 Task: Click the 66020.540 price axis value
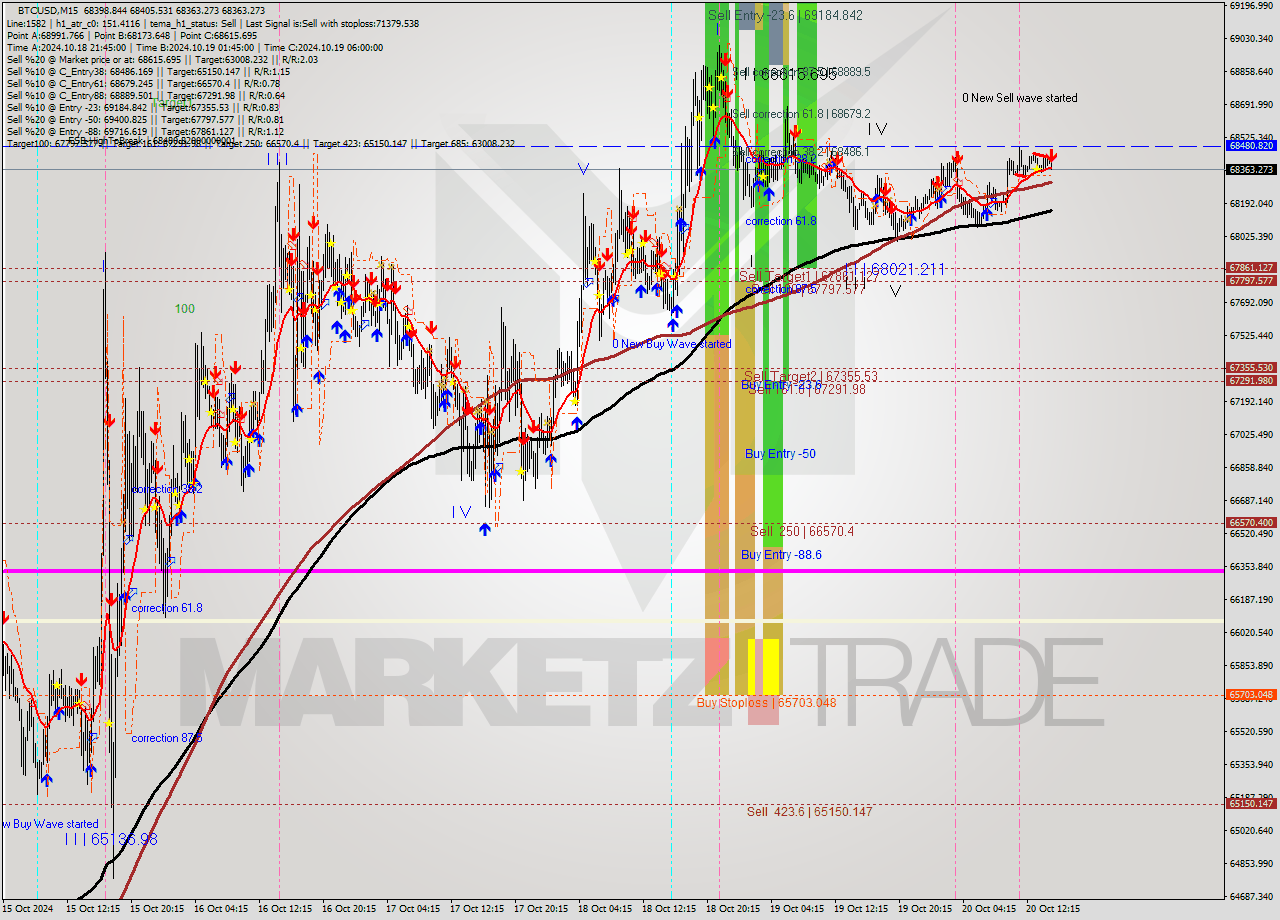pyautogui.click(x=1250, y=633)
